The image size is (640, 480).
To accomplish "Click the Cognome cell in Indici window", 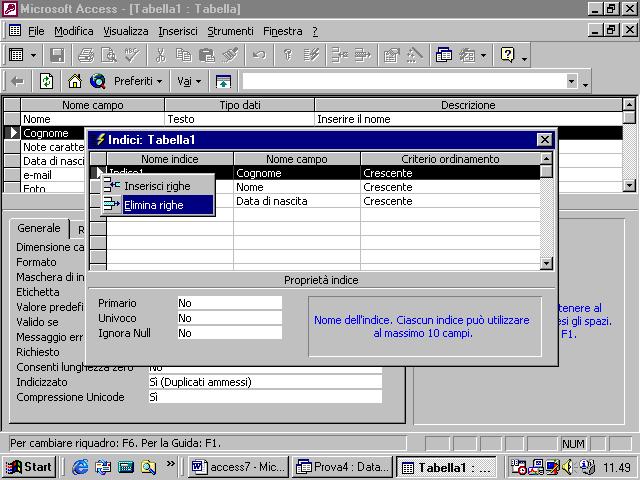I will click(x=297, y=173).
